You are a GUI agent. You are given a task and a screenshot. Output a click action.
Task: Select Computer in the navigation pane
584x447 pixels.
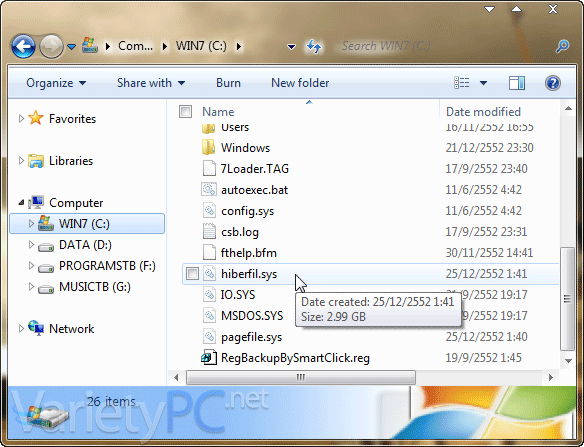point(76,203)
